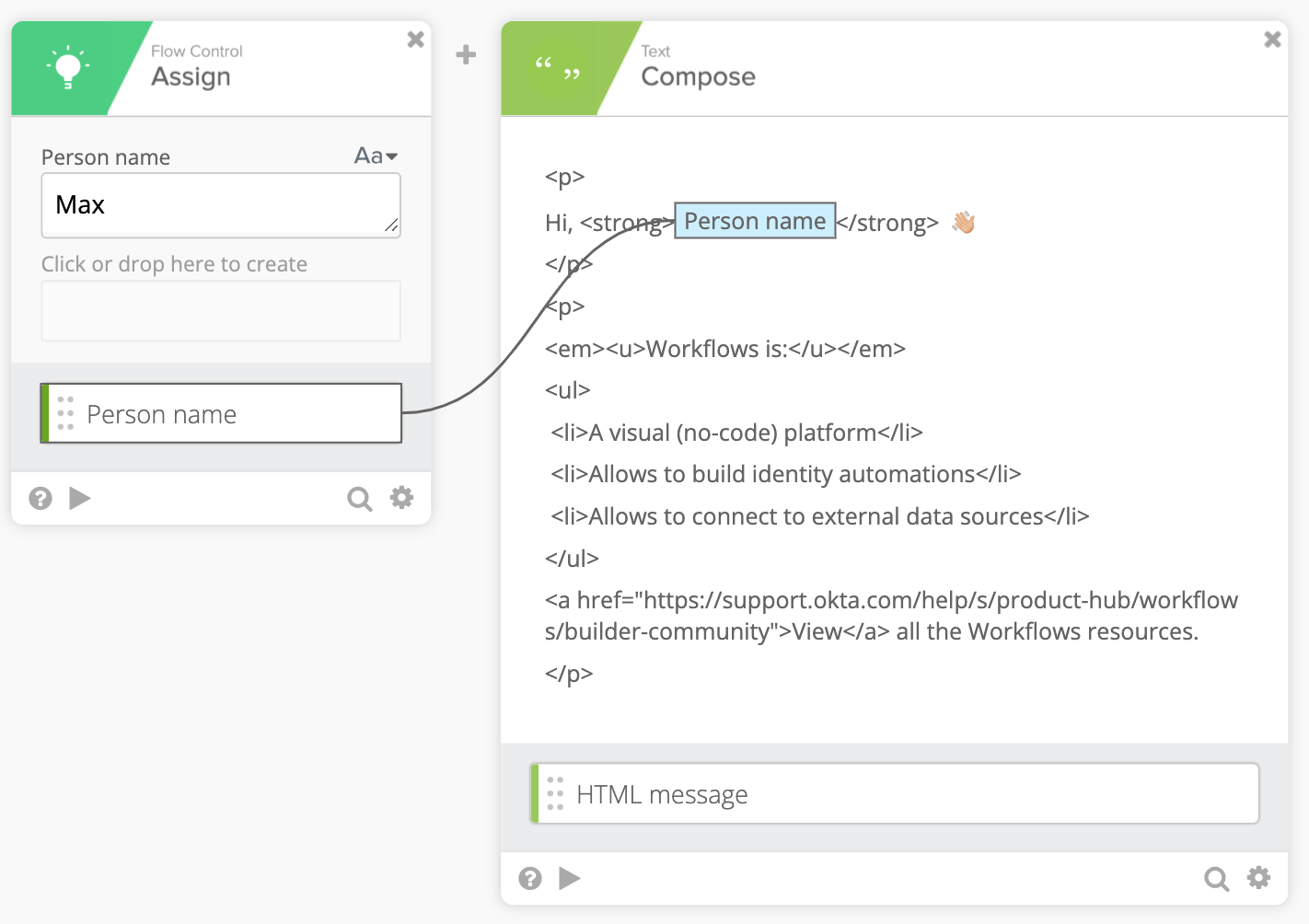Select the Person name token inside the Compose text

coord(755,221)
